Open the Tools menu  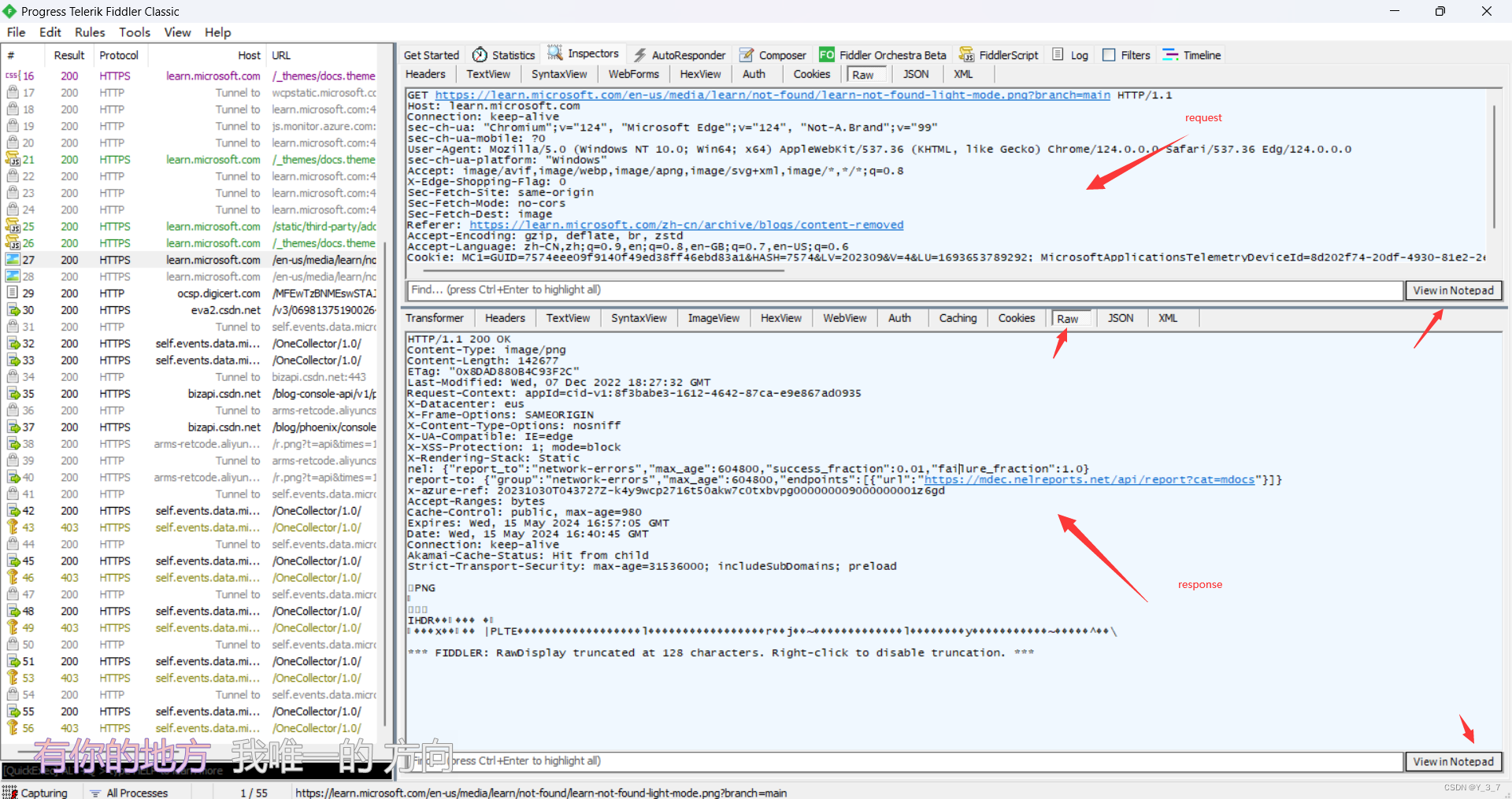[135, 32]
